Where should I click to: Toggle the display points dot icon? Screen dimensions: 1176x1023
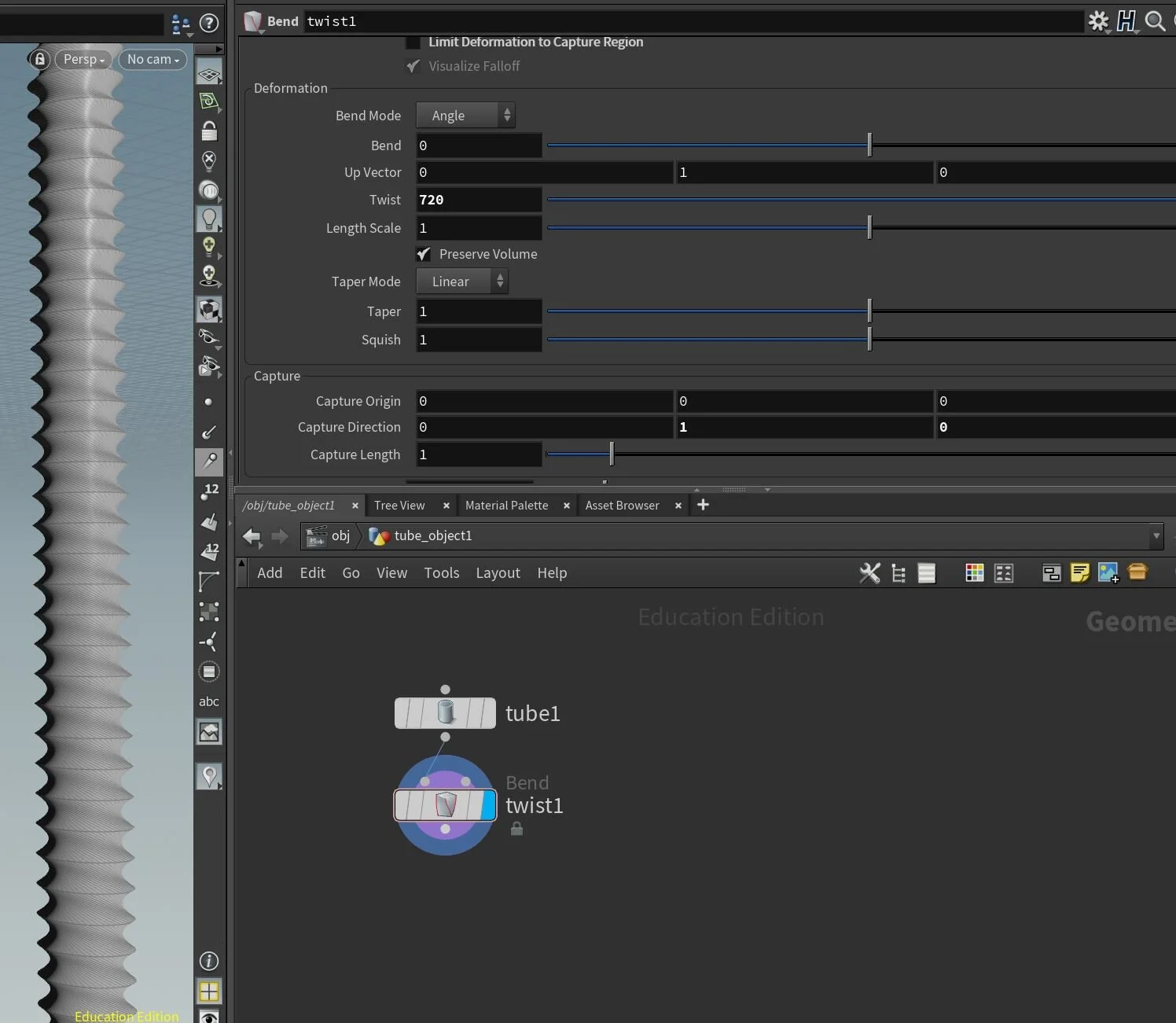pos(208,402)
